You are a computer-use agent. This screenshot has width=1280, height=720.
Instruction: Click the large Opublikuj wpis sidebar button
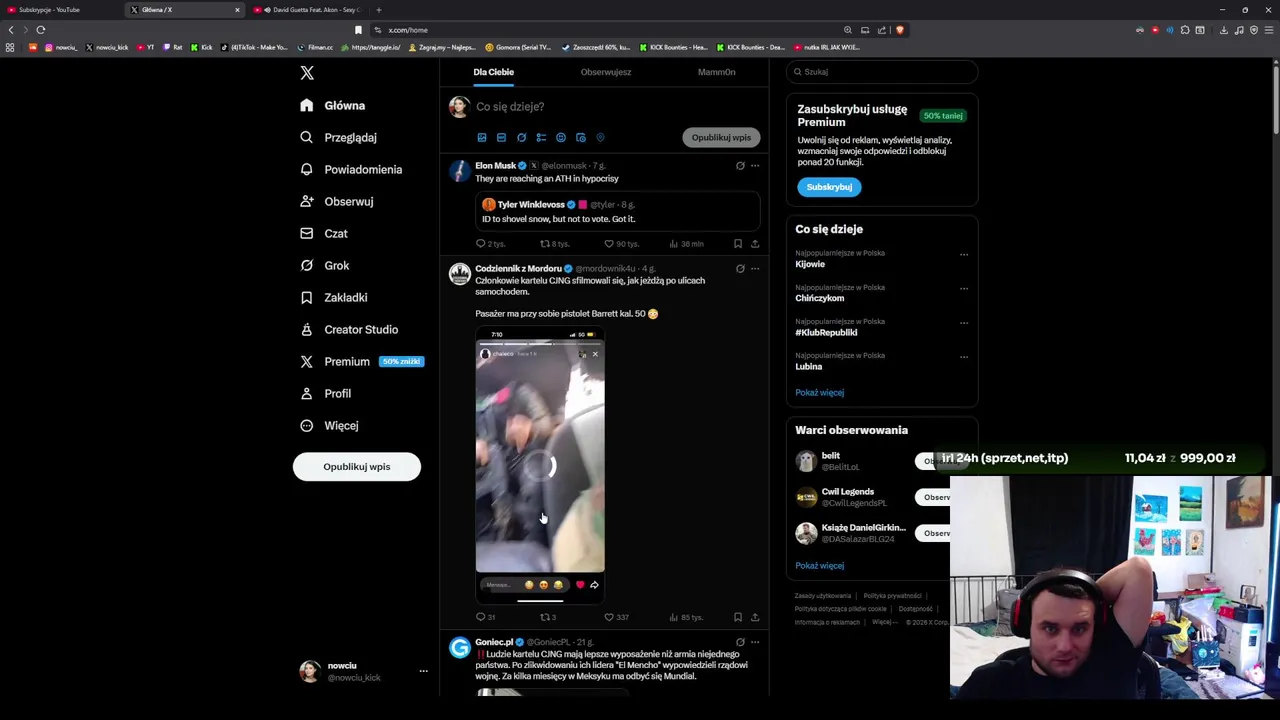coord(357,467)
